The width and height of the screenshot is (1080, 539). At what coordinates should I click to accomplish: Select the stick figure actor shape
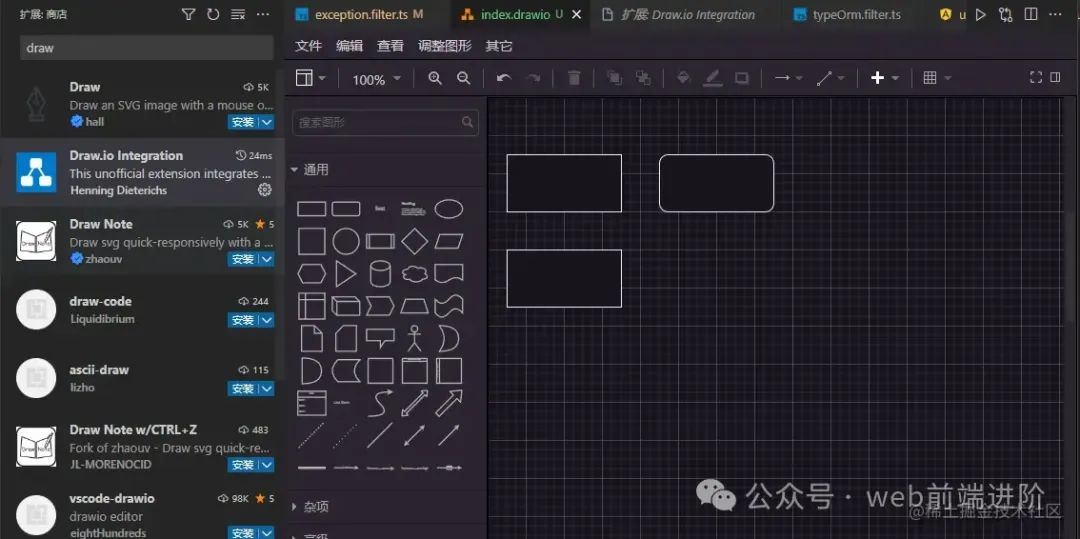415,338
